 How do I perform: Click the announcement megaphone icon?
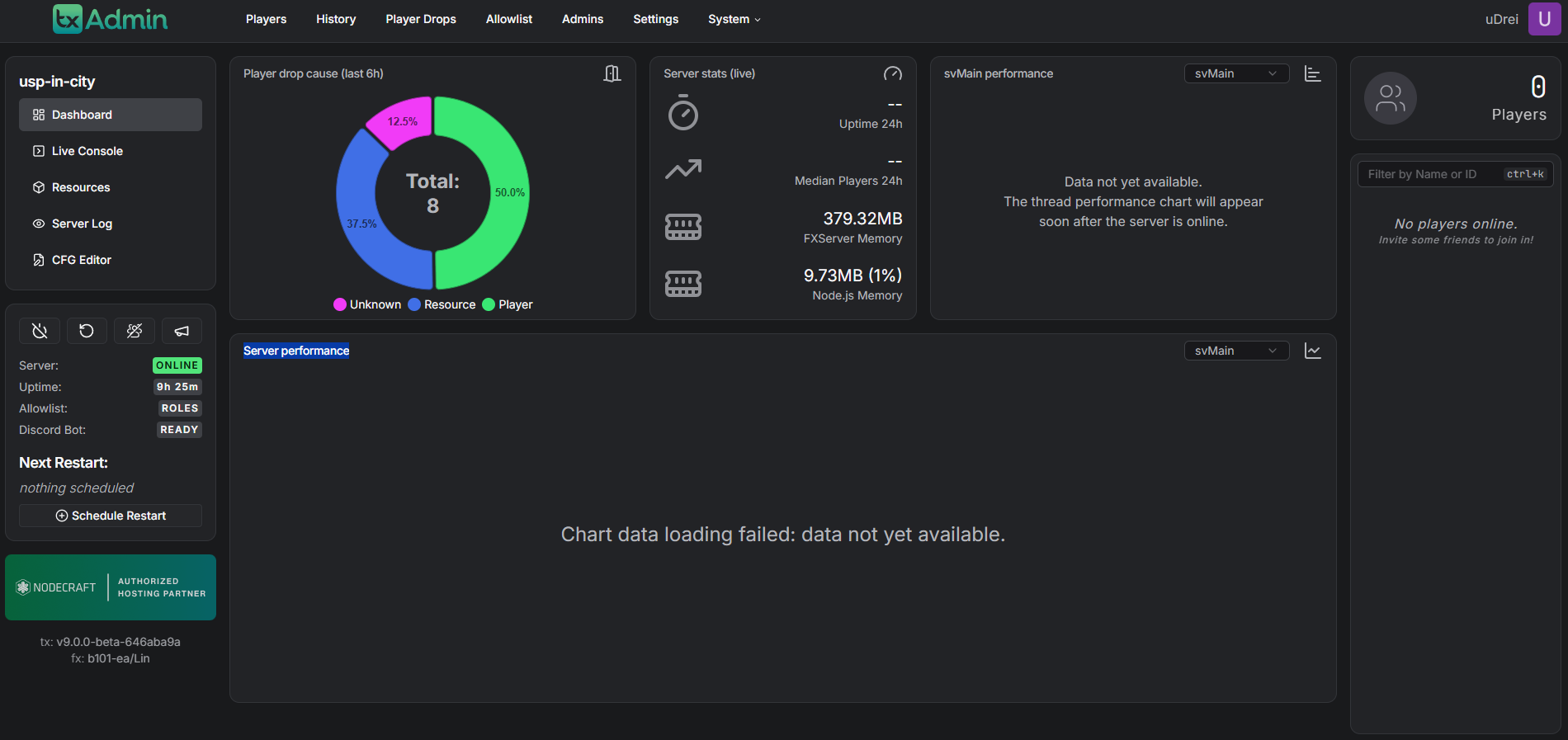click(x=182, y=331)
